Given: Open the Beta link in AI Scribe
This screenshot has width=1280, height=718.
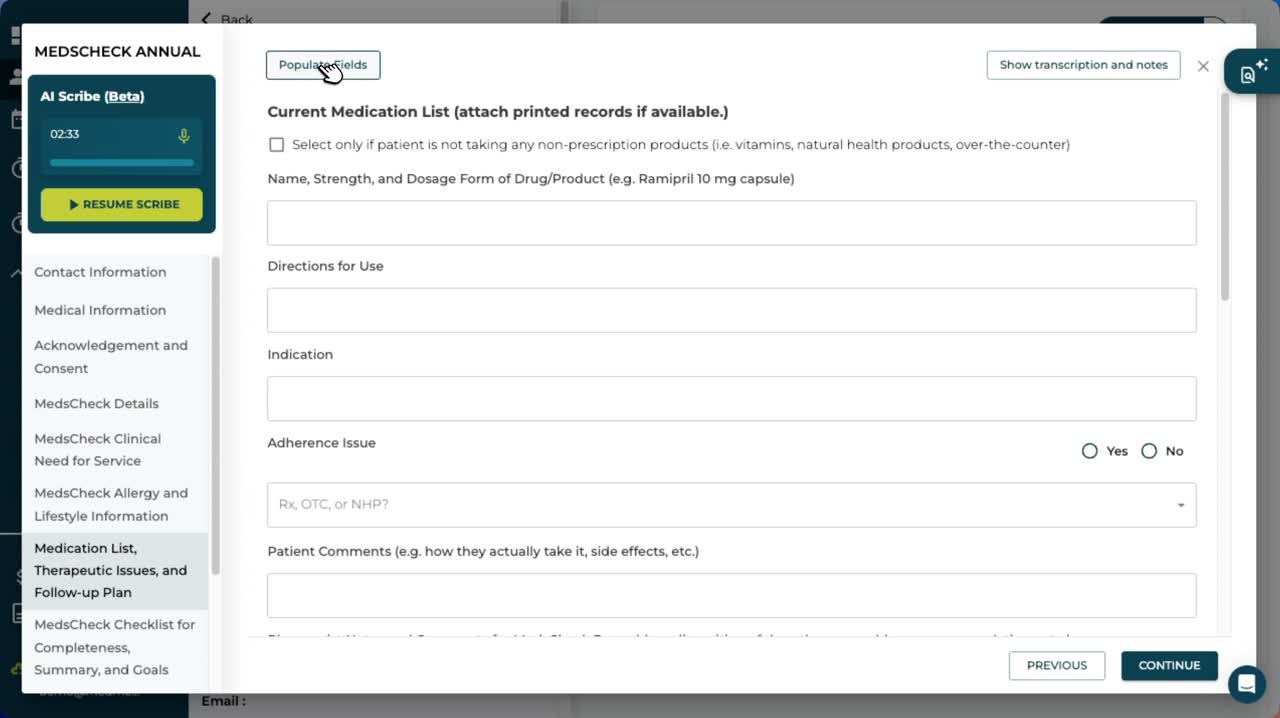Looking at the screenshot, I should (124, 97).
